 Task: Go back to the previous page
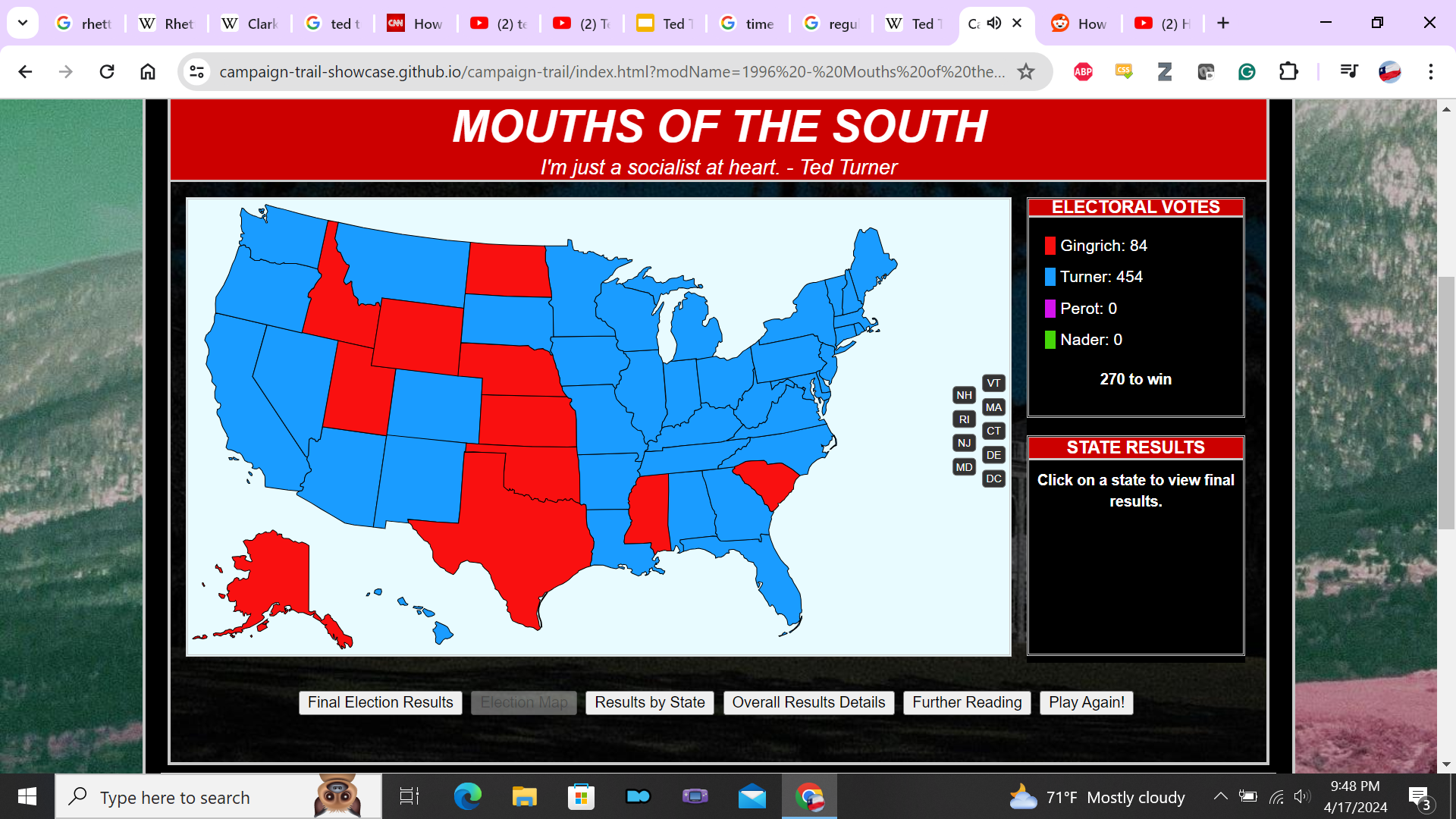pos(25,71)
